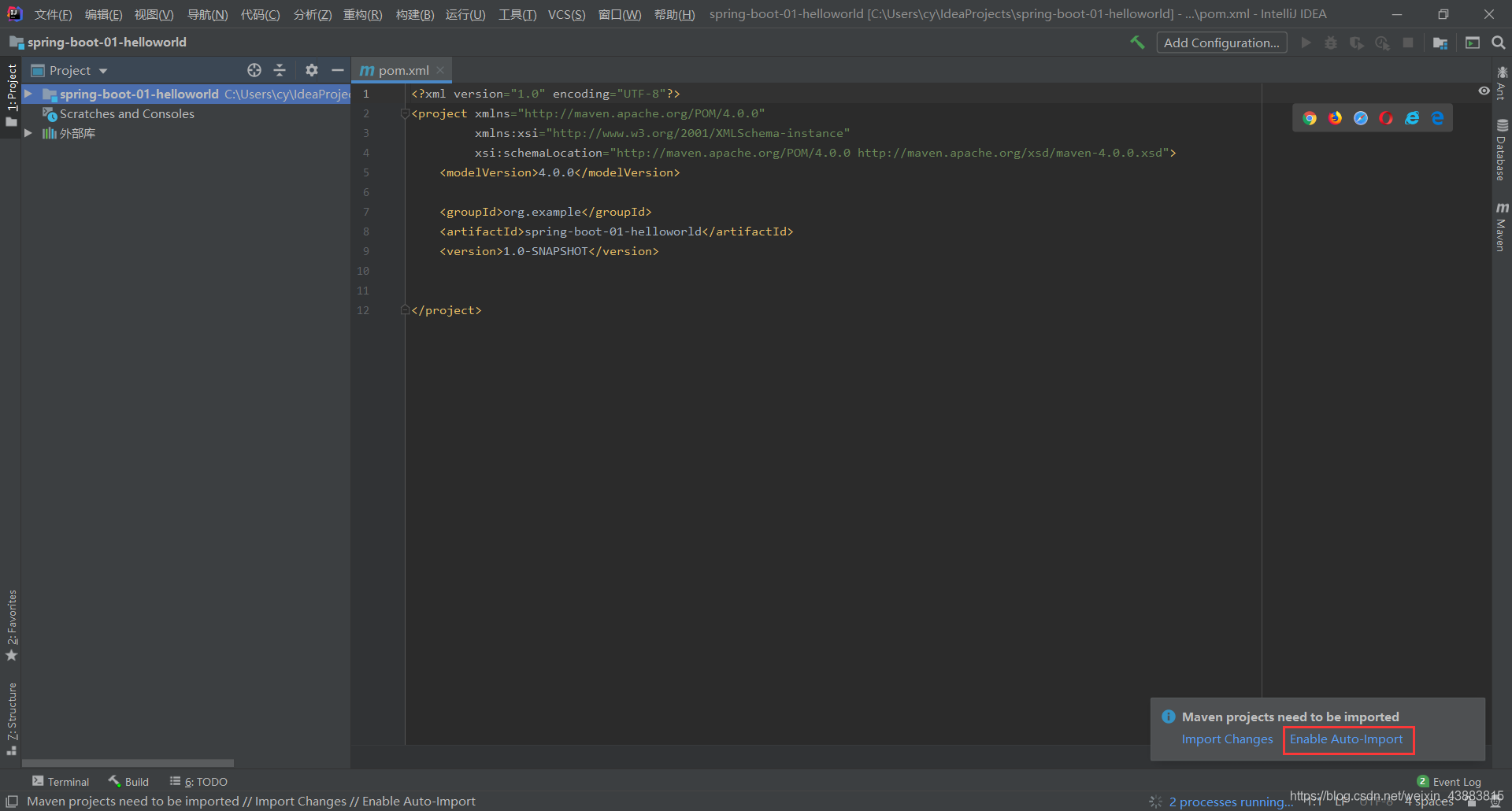Open the Project Structure folder icon
This screenshot has height=811, width=1512.
click(1440, 43)
